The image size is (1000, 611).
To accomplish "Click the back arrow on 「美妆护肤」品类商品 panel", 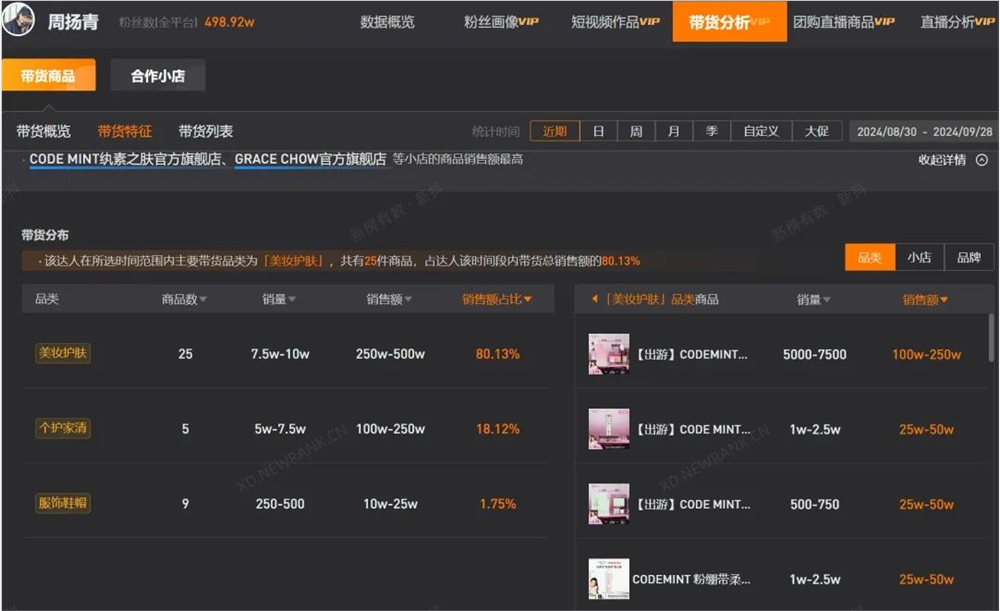I will 597,298.
